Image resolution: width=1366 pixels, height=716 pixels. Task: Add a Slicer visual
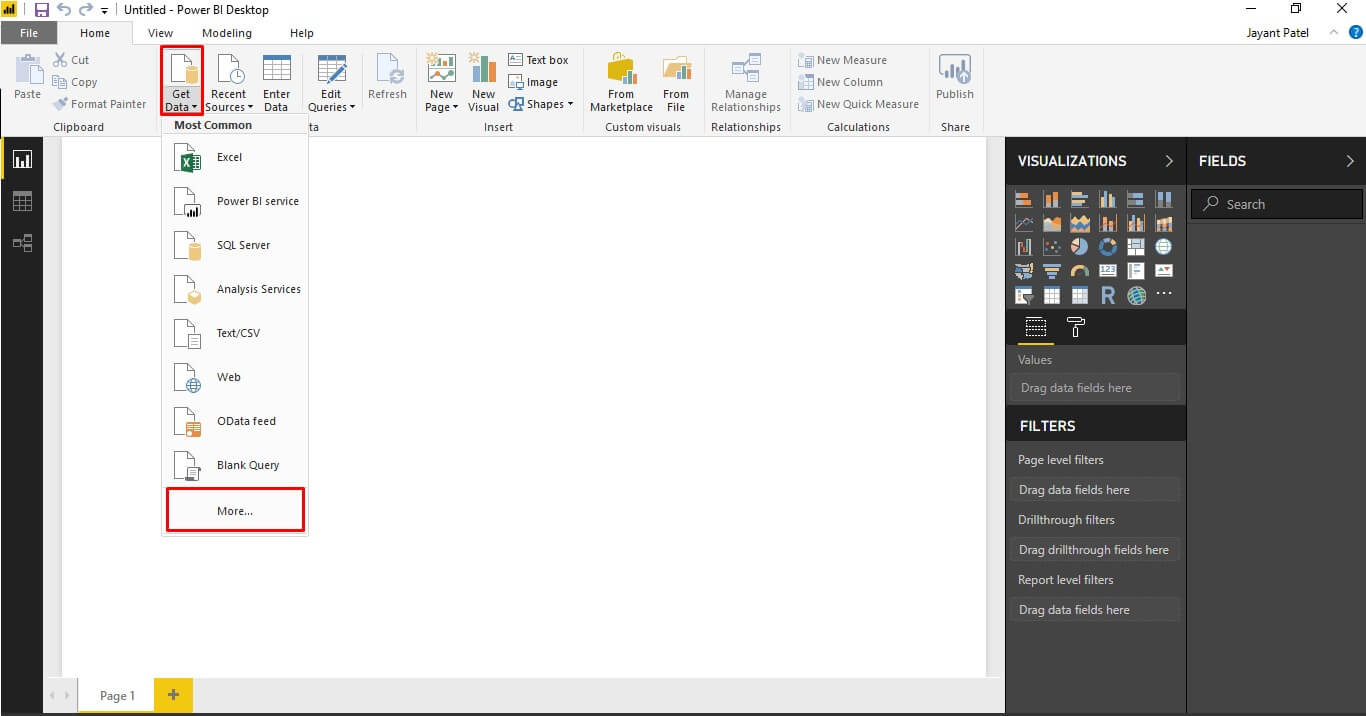(x=1024, y=295)
